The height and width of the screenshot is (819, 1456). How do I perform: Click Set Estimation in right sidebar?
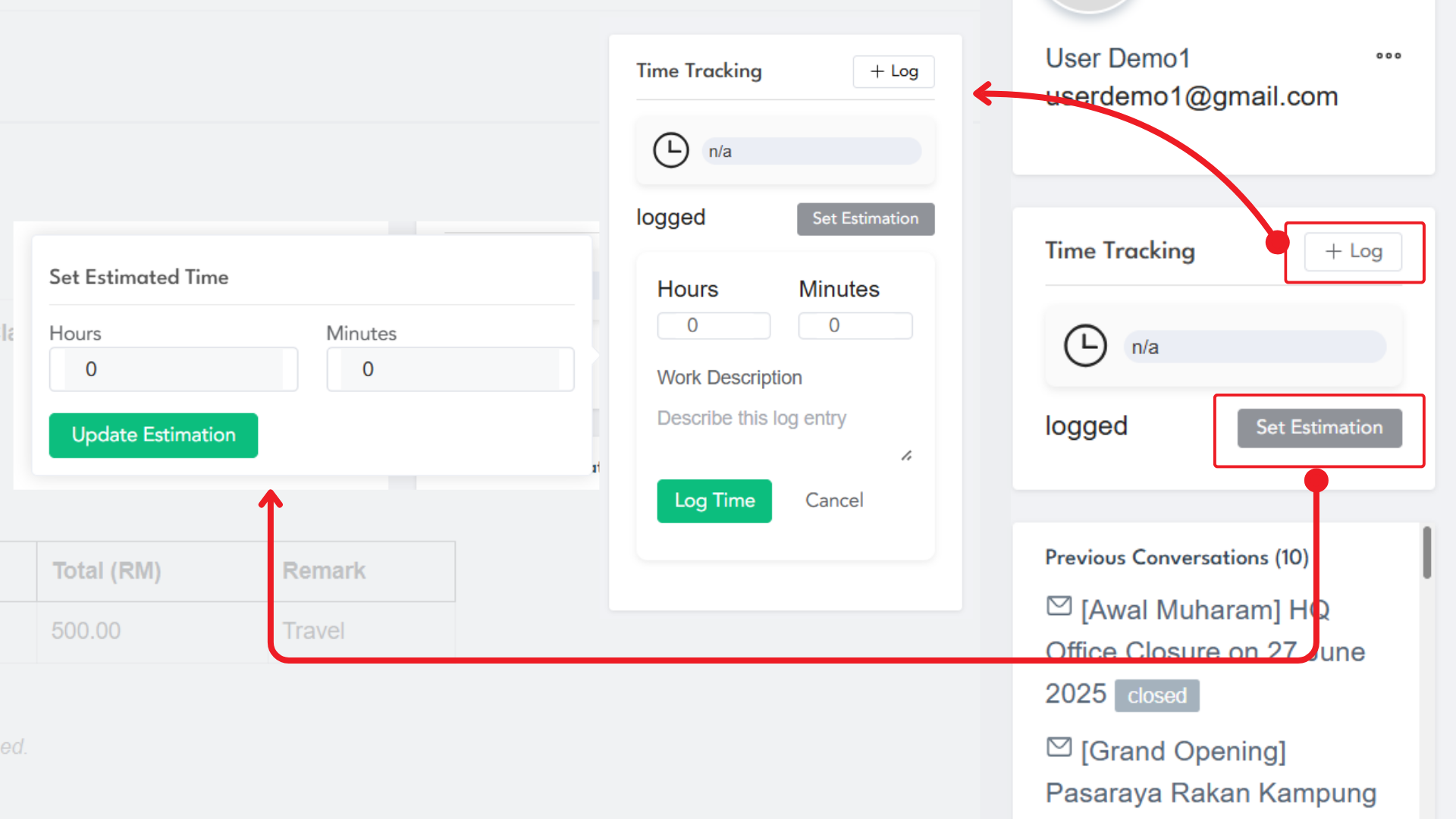coord(1319,428)
